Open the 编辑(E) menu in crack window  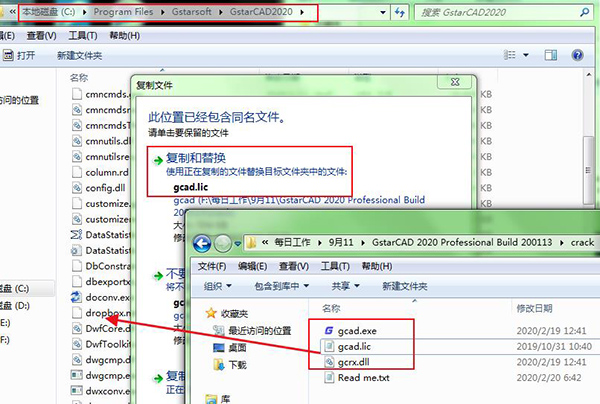[253, 266]
